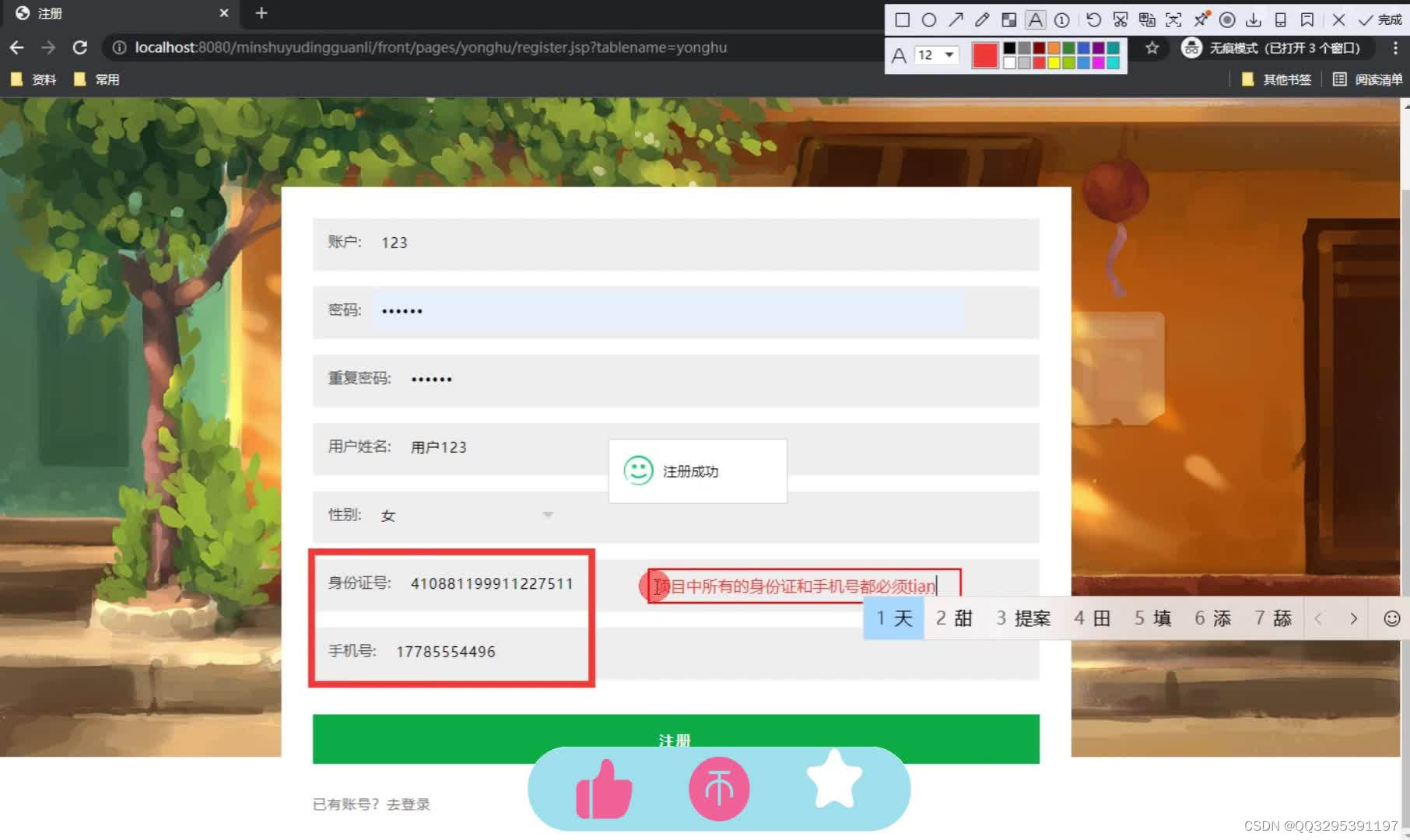The image size is (1410, 840).
Task: Go forward in browser history
Action: [48, 47]
